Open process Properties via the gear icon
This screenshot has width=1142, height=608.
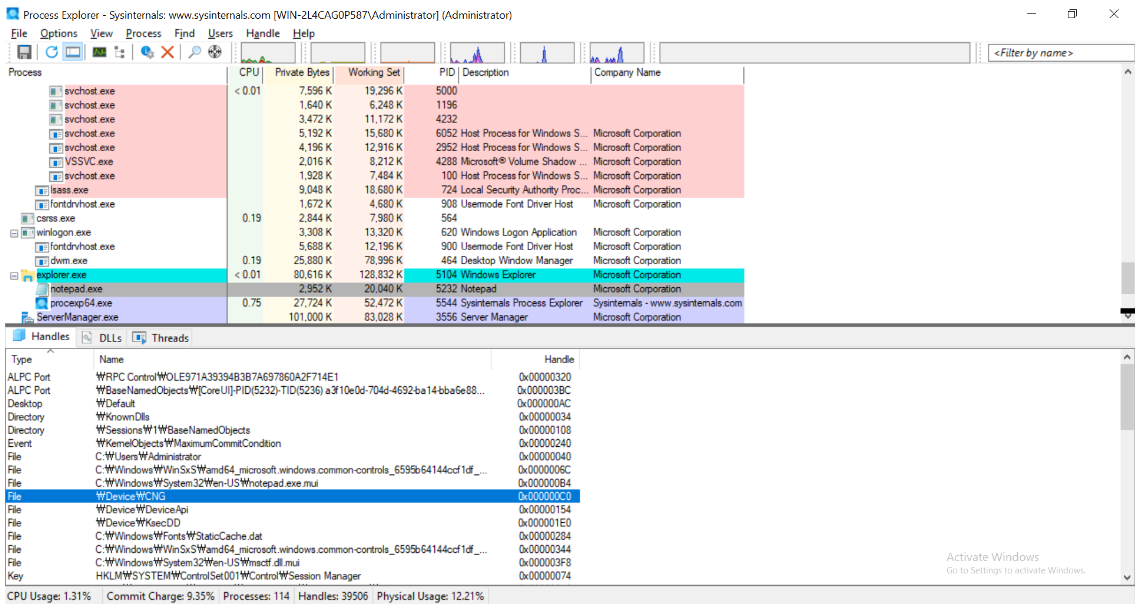147,52
